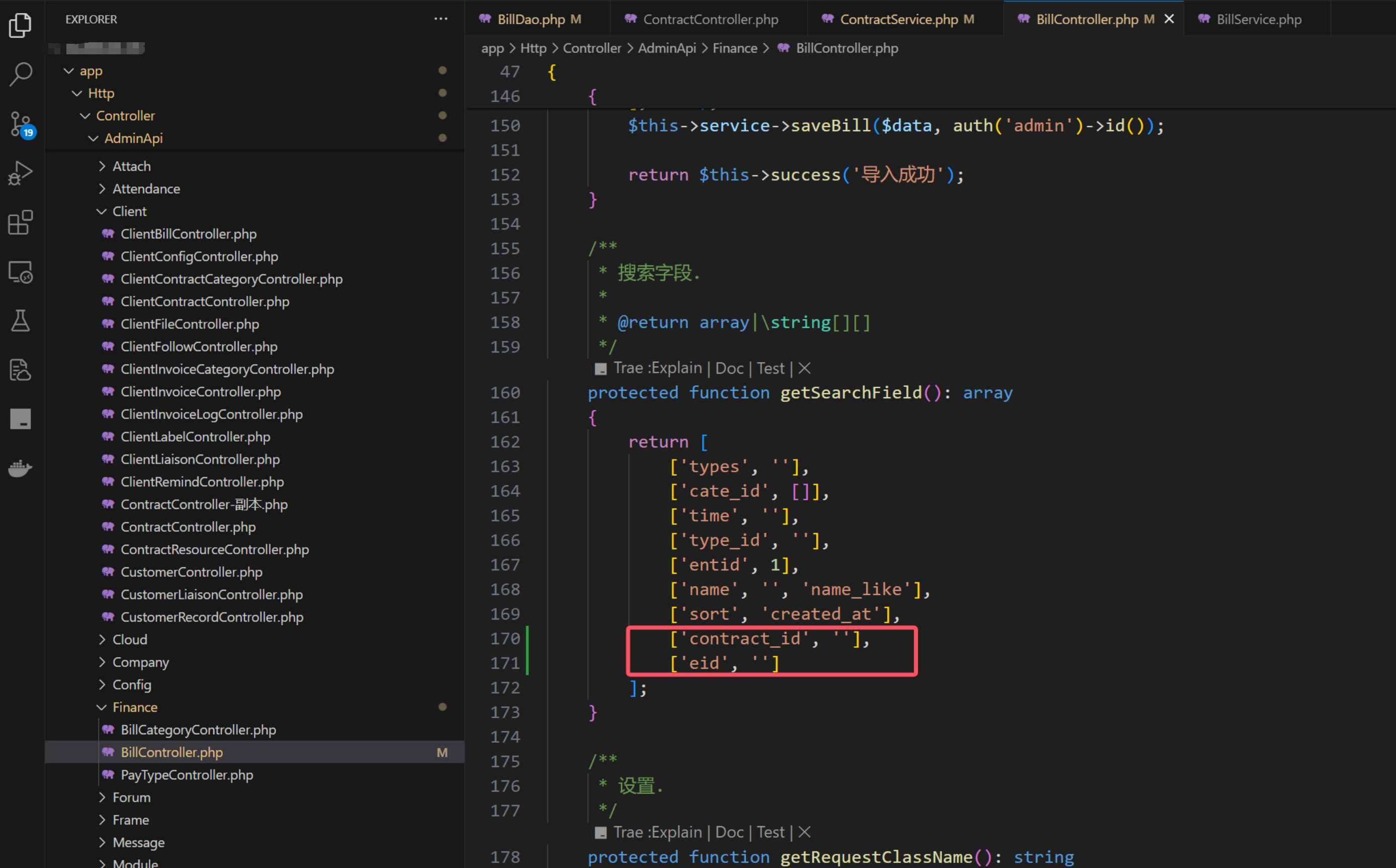
Task: Collapse the Client folder
Action: [102, 211]
